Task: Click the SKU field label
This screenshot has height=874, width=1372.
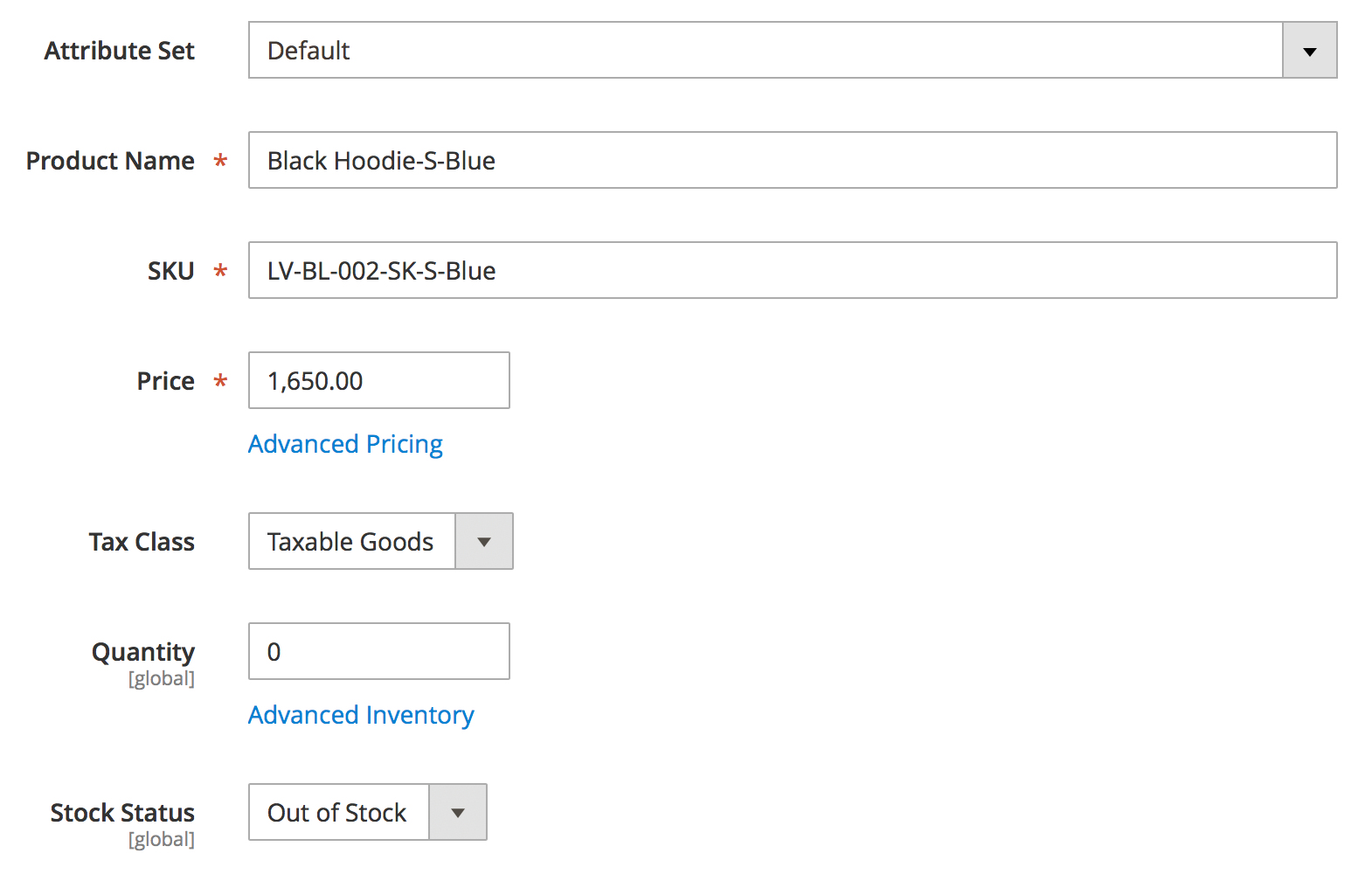Action: tap(170, 271)
